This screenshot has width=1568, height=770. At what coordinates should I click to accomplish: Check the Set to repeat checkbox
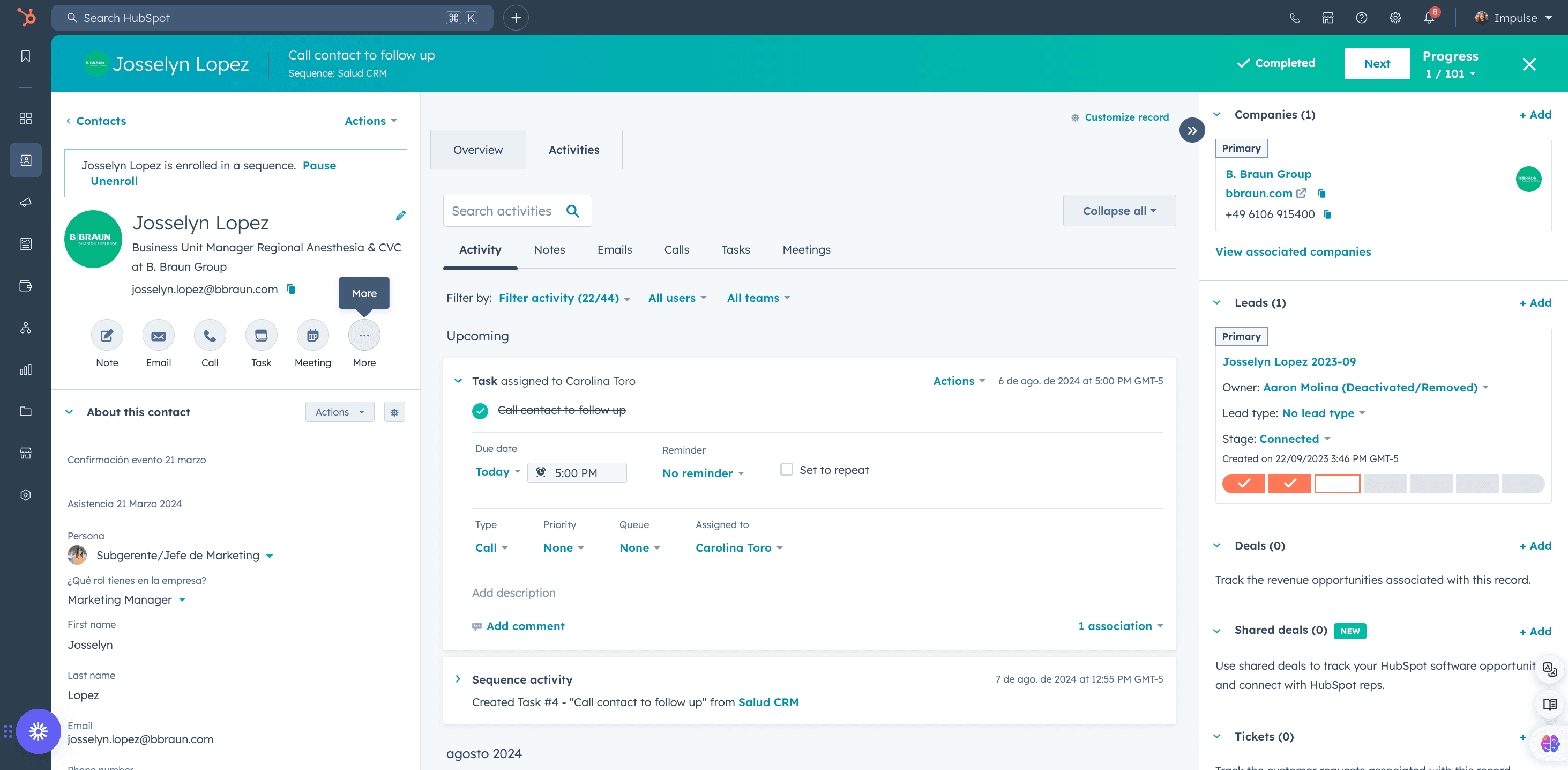tap(787, 469)
